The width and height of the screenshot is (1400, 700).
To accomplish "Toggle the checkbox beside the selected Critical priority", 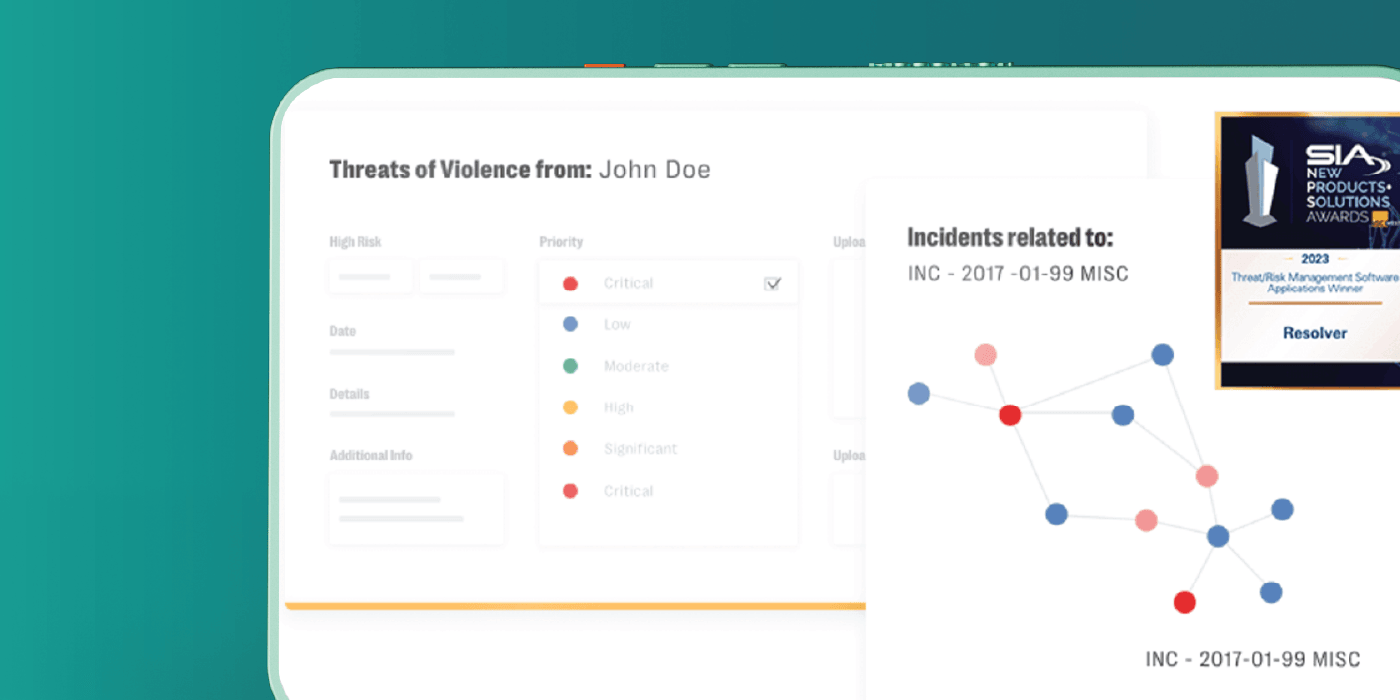I will coord(772,283).
